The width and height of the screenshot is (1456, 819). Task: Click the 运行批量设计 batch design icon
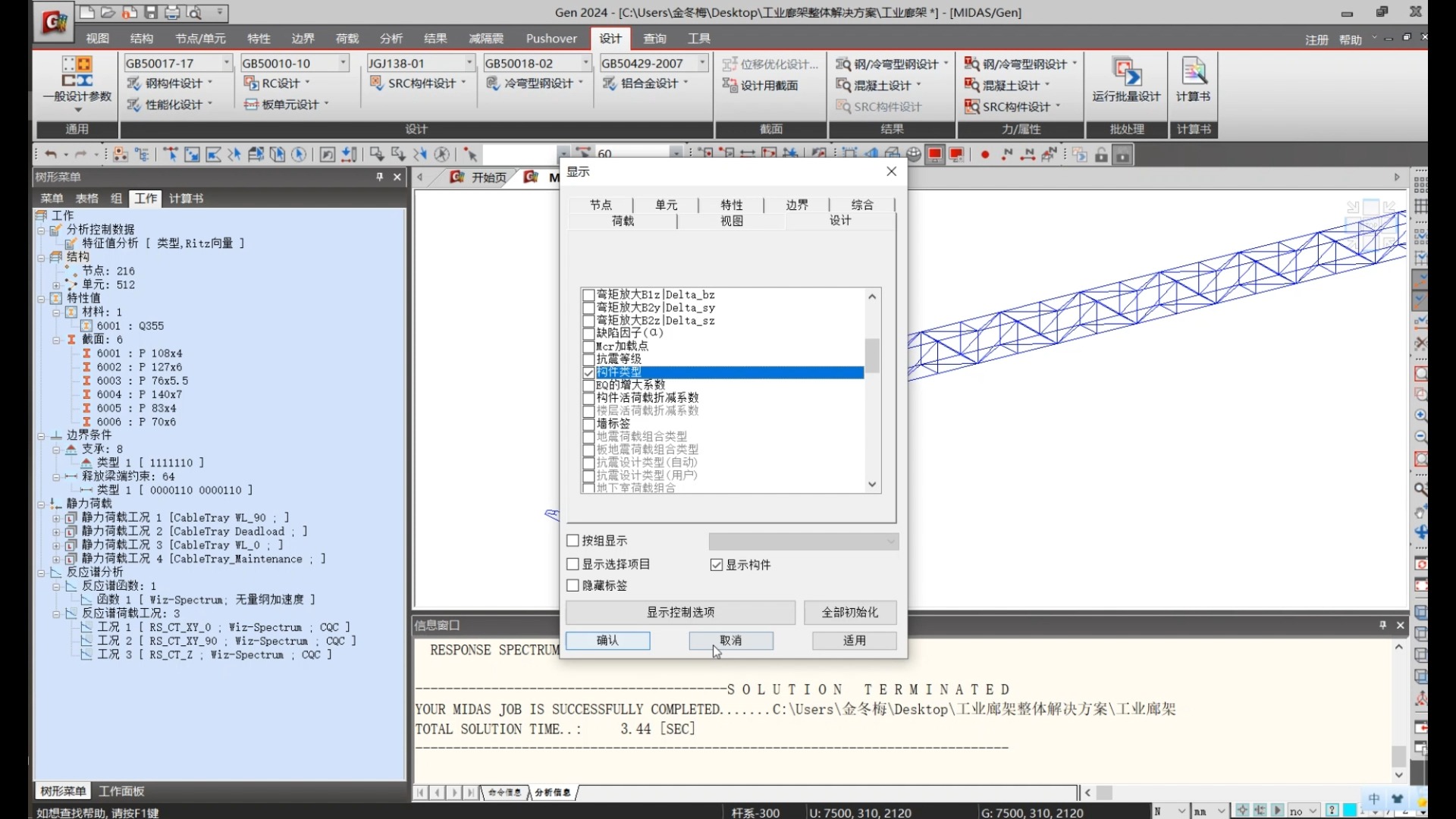pos(1126,73)
